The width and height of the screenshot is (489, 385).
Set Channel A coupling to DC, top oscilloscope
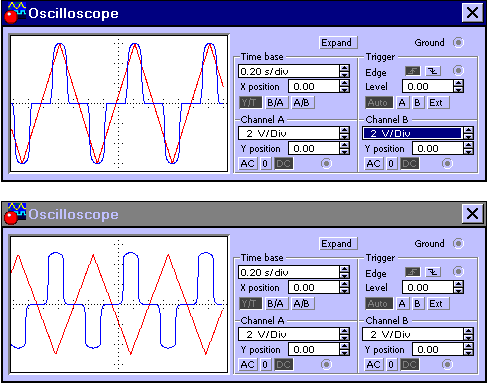[x=284, y=164]
